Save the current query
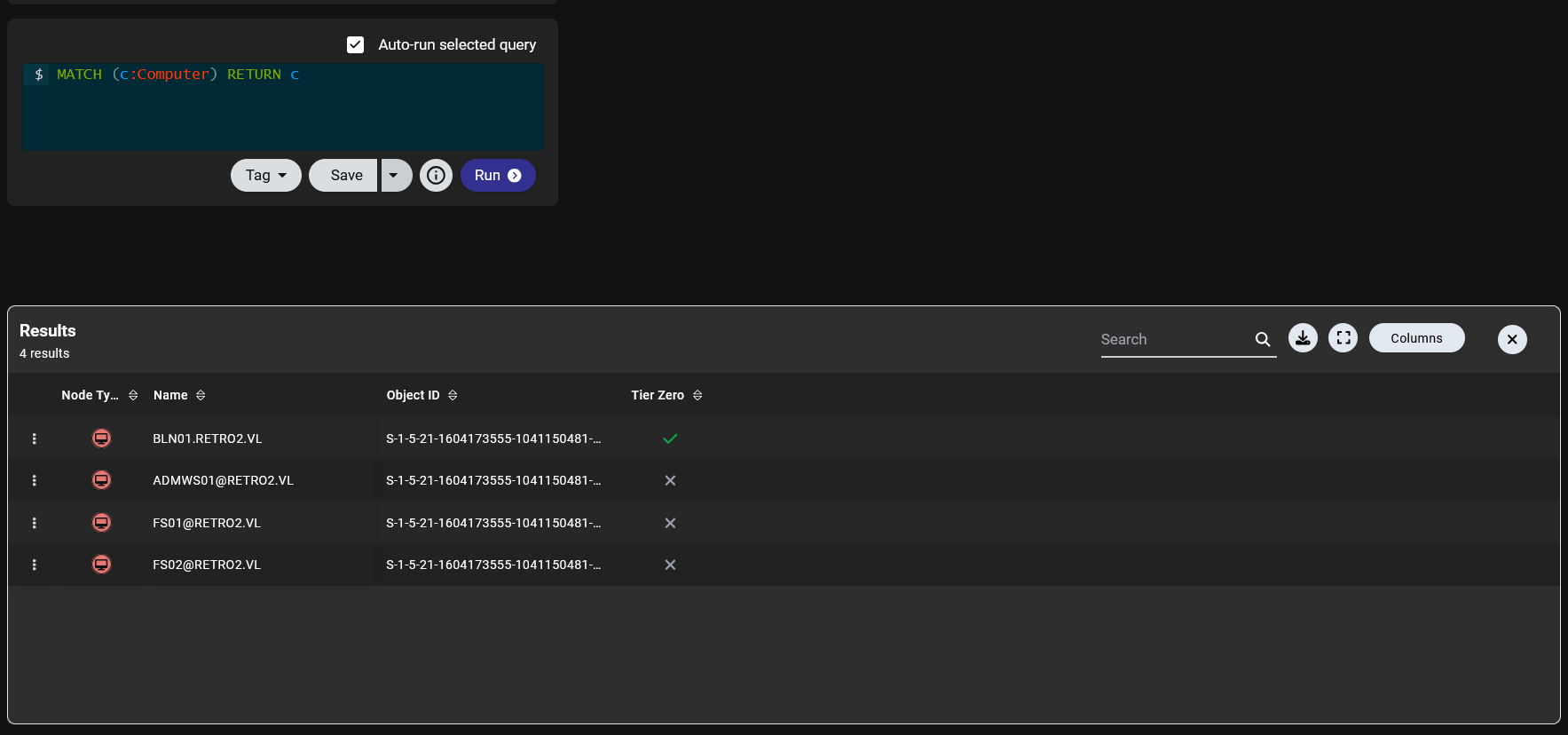Screen dimensions: 1568x735 (x=343, y=175)
